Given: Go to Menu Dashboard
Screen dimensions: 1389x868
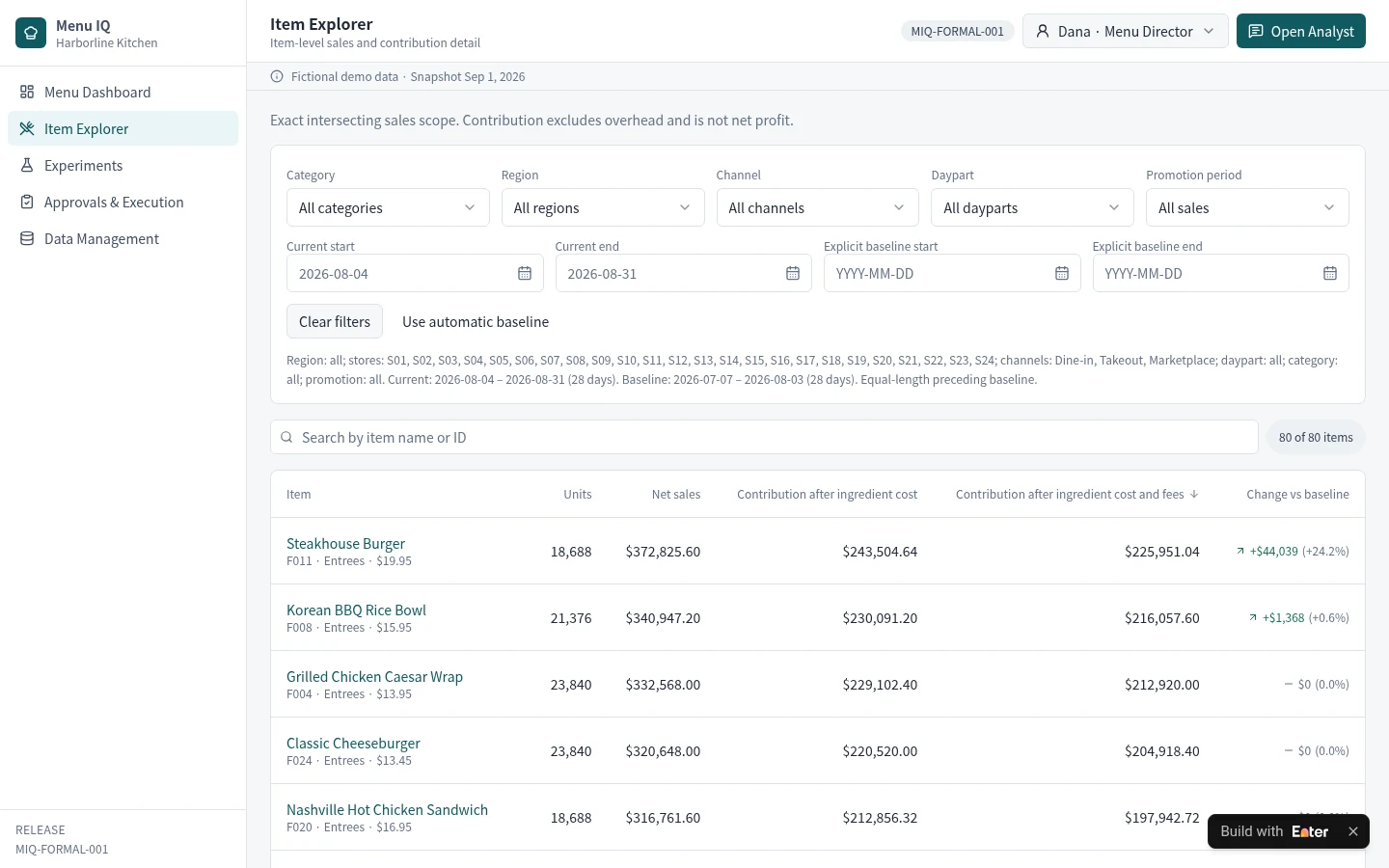Looking at the screenshot, I should pos(123,93).
